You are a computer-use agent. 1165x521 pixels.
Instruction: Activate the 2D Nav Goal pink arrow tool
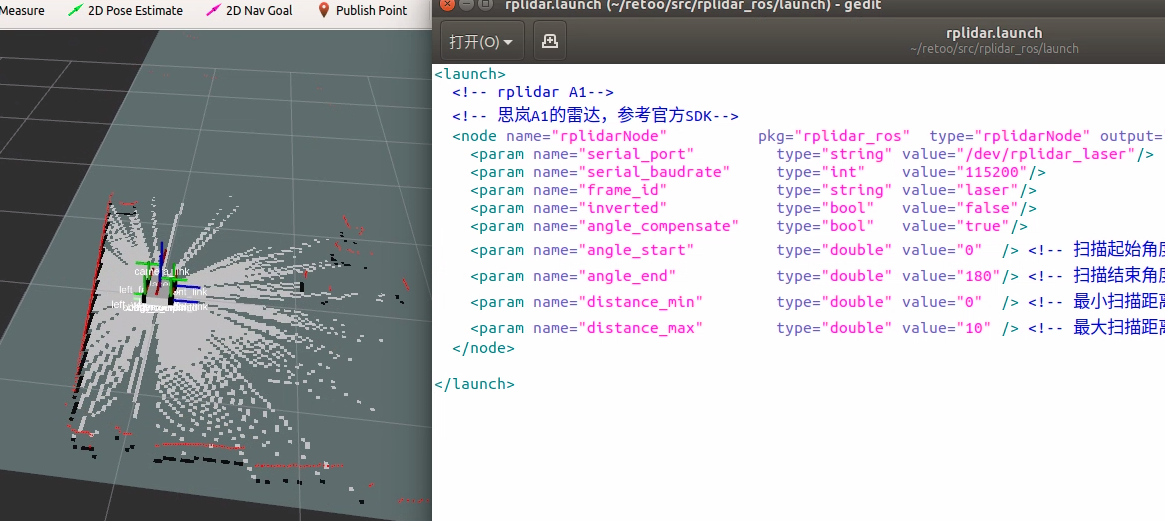tap(250, 11)
